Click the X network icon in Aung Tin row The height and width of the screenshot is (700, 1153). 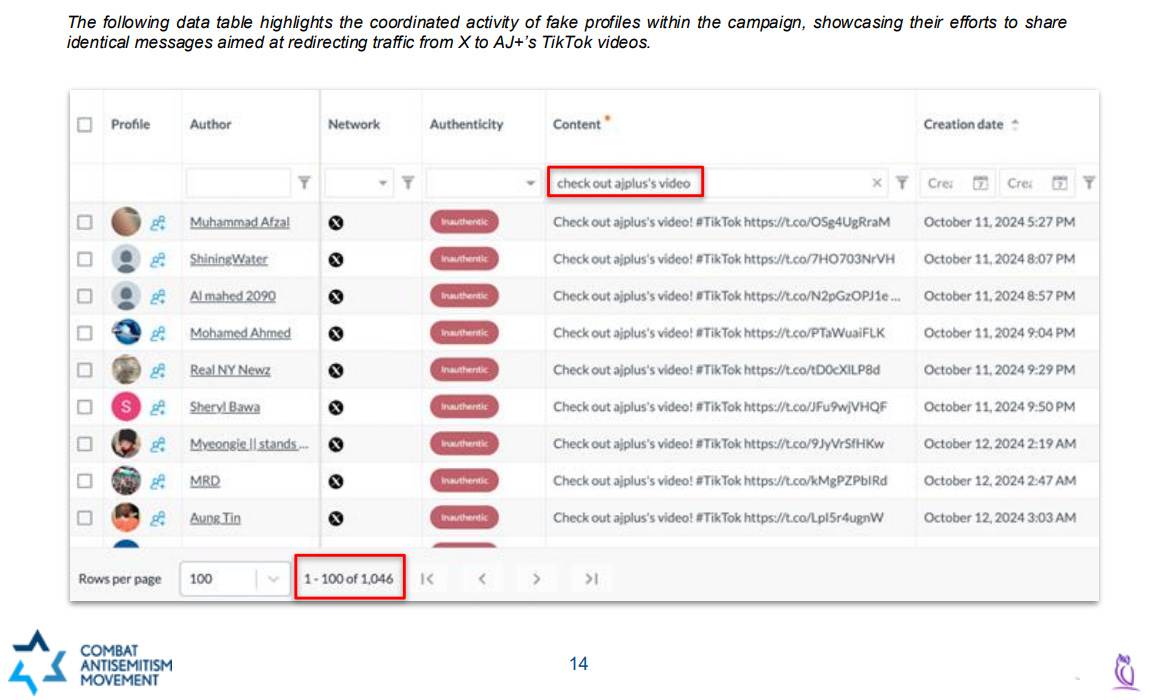pyautogui.click(x=336, y=518)
